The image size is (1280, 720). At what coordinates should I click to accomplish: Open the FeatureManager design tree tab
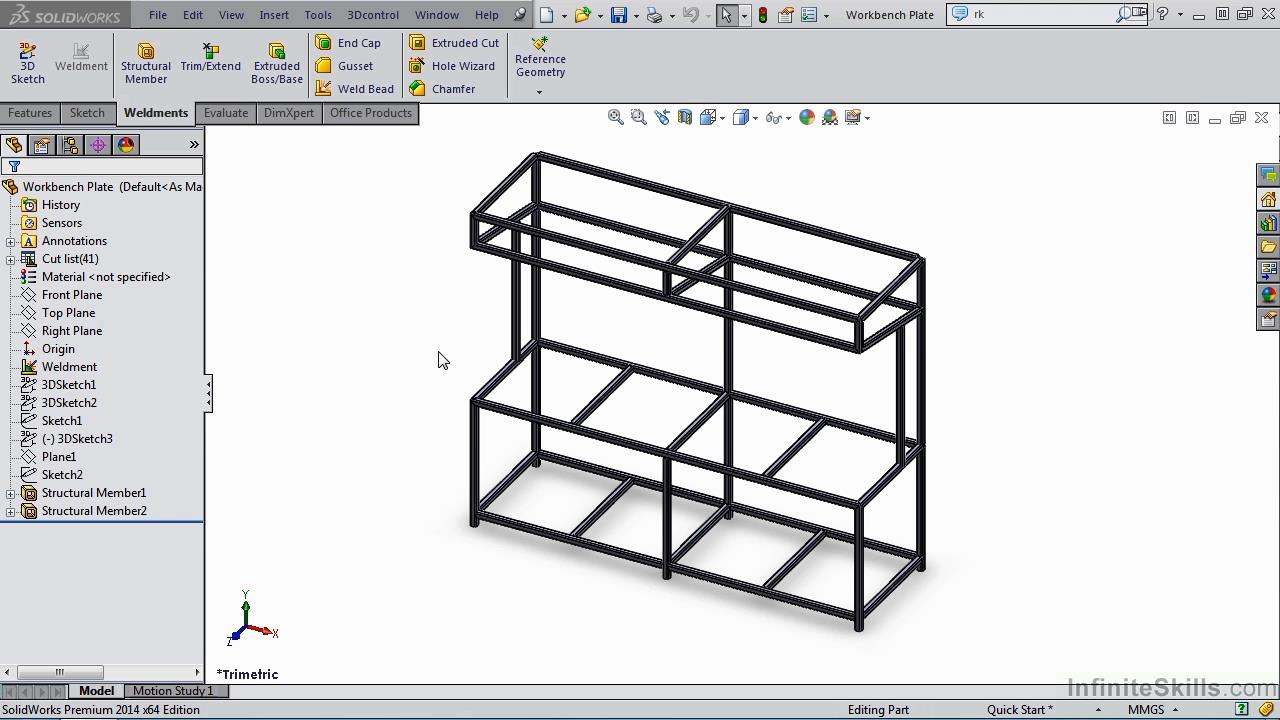point(14,145)
